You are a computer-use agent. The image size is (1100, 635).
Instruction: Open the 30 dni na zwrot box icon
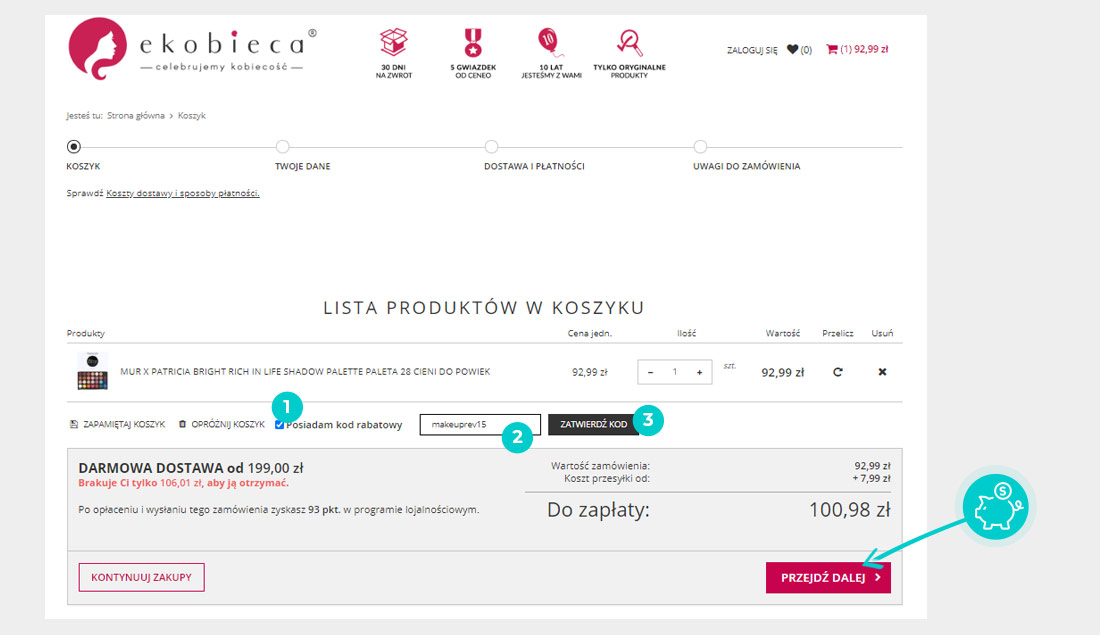[x=394, y=42]
